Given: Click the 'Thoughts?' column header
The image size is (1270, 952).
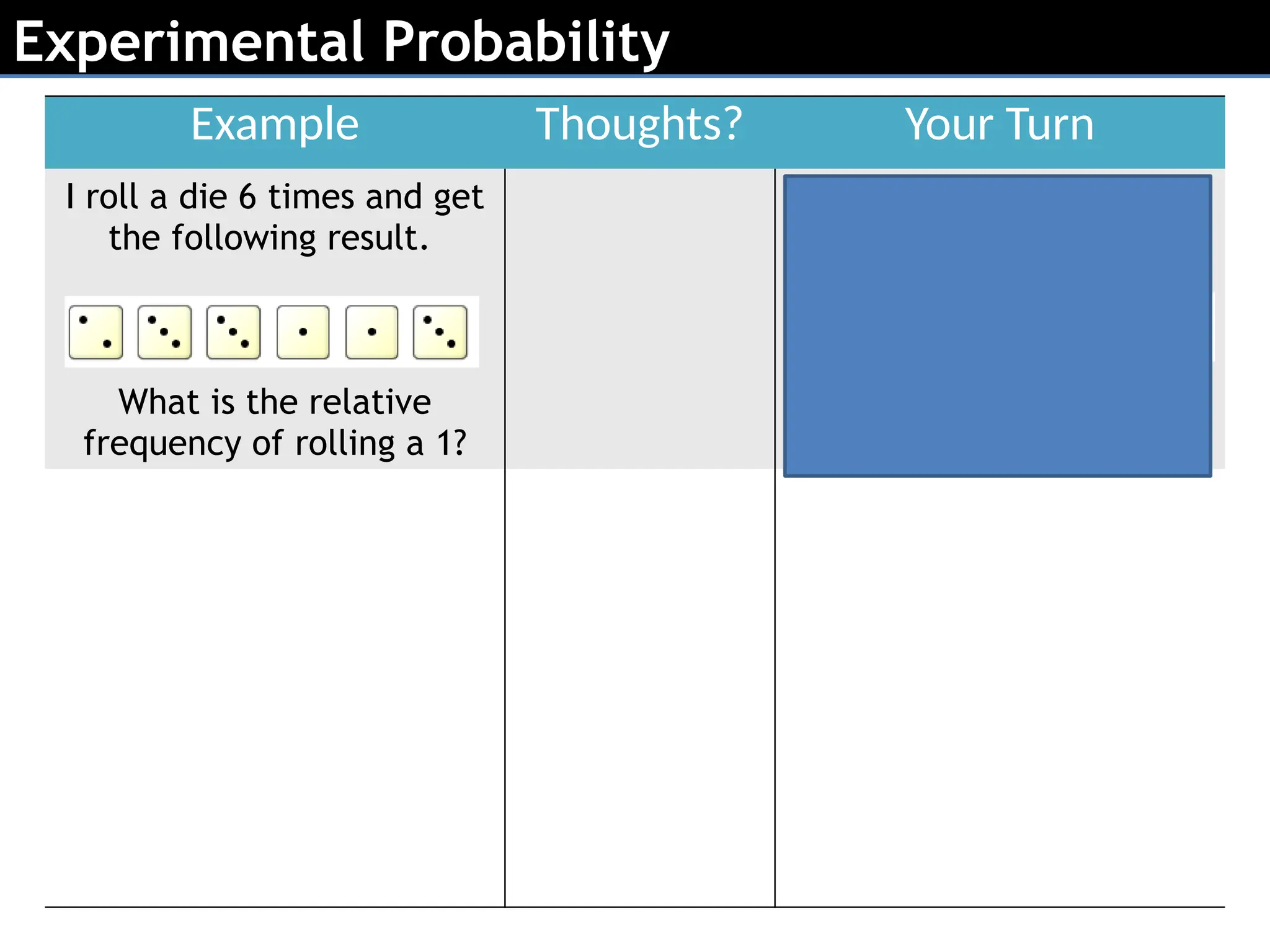Looking at the screenshot, I should click(x=639, y=125).
